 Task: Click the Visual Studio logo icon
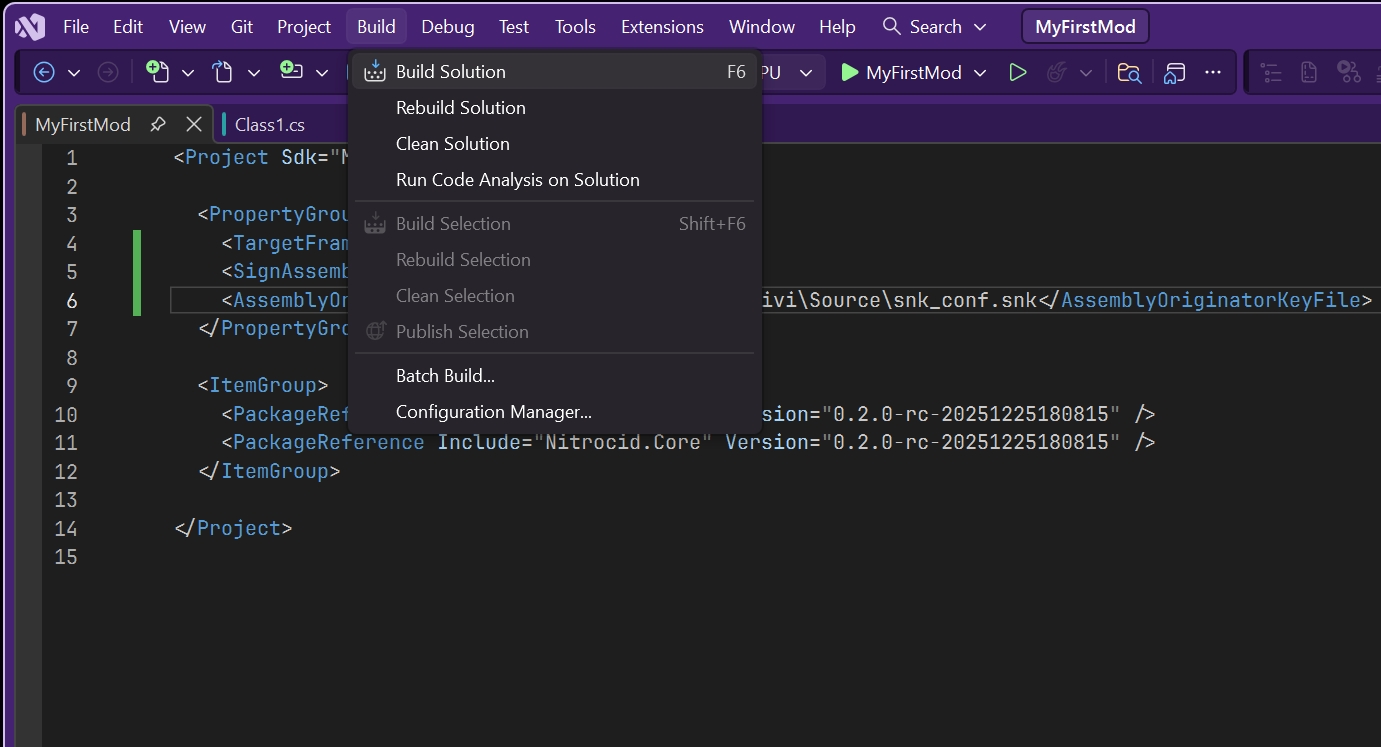pyautogui.click(x=30, y=27)
